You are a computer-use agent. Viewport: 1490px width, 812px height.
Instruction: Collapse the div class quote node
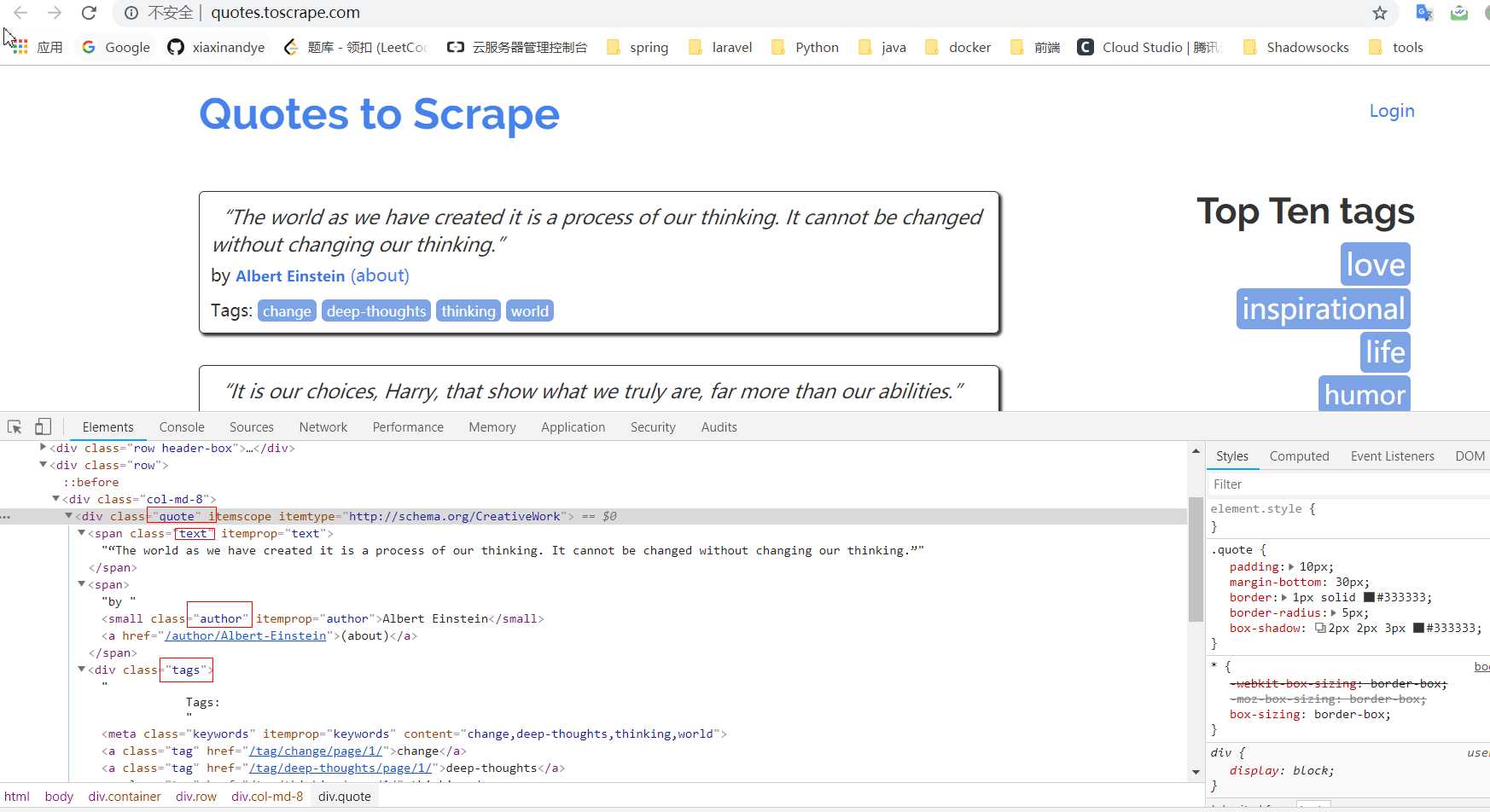pyautogui.click(x=69, y=516)
